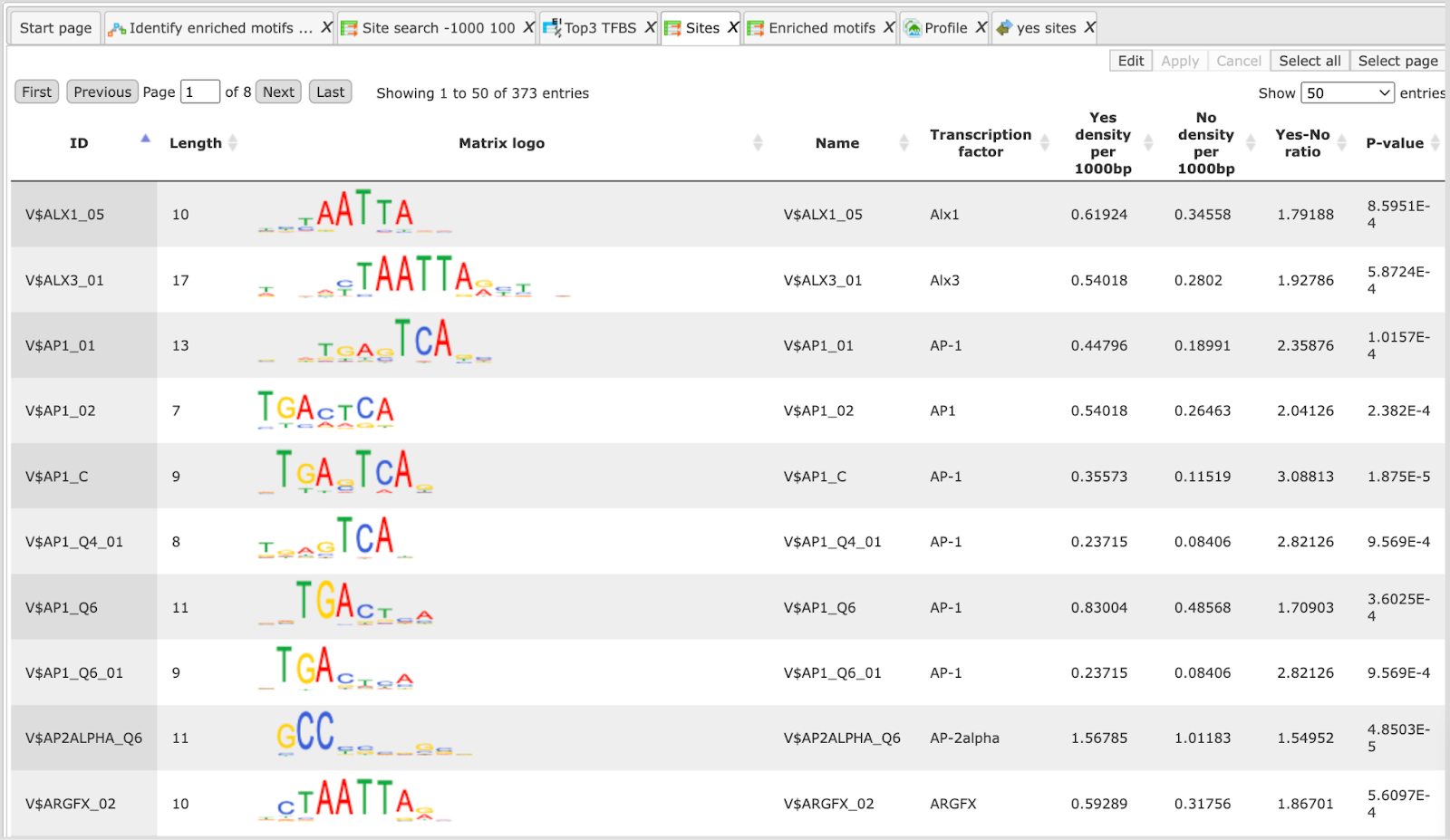Image resolution: width=1450 pixels, height=840 pixels.
Task: Sort by Yes-No ratio column arrows
Action: pos(1342,142)
